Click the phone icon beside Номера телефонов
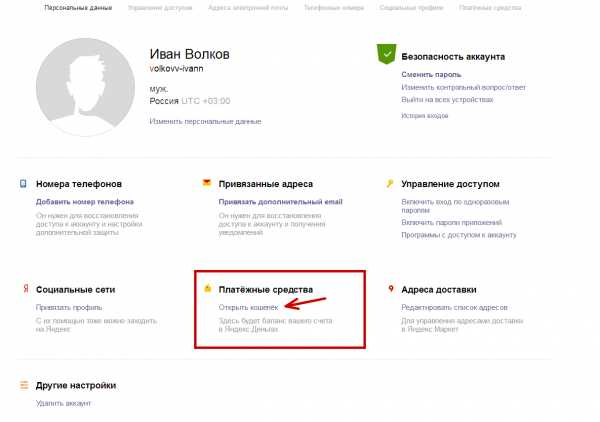Screen dimensions: 600x422 [23, 184]
